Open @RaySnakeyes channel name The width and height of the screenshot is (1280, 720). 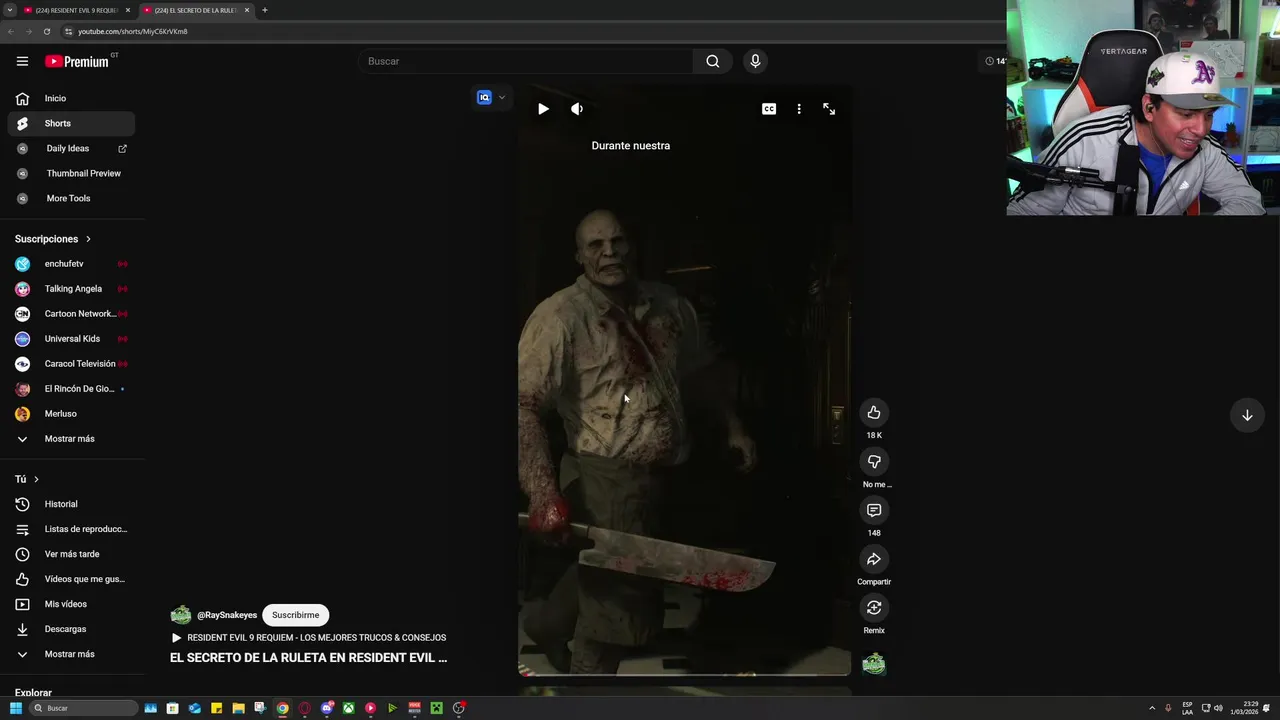point(227,615)
